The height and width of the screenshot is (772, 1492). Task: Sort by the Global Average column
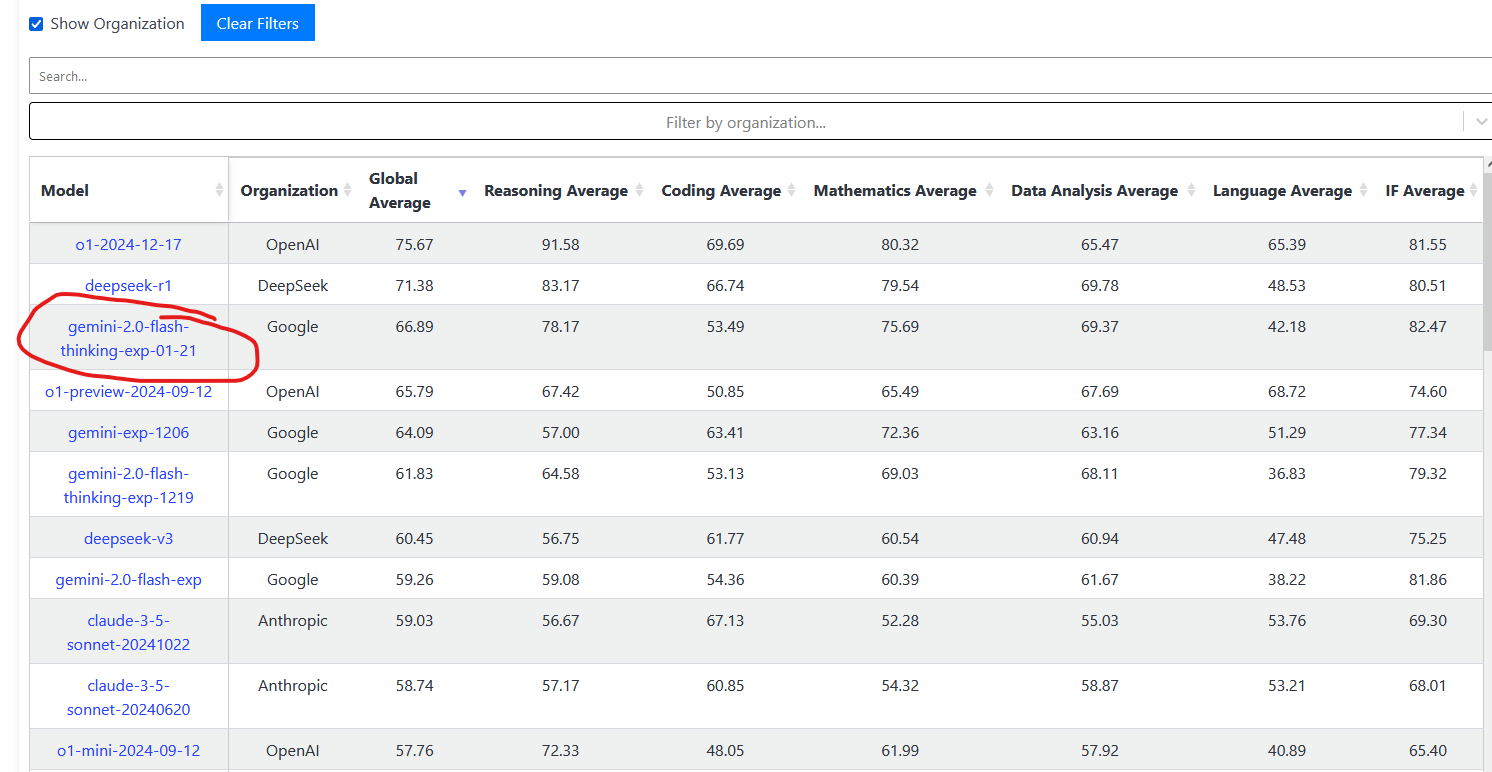click(415, 190)
